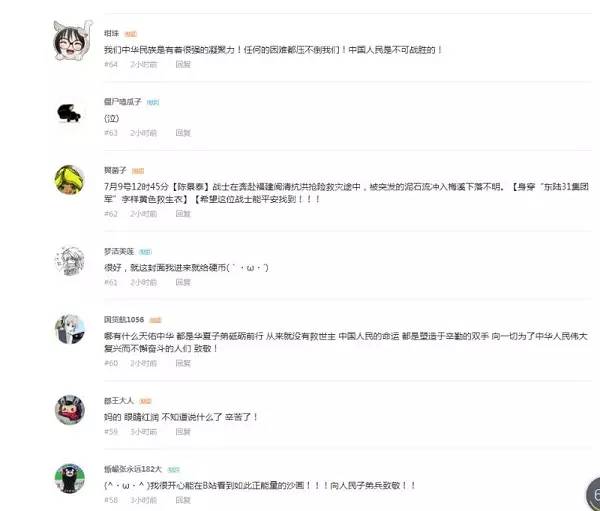The width and height of the screenshot is (600, 511).
Task: Click the round floating button at bottom right
Action: [x=593, y=494]
